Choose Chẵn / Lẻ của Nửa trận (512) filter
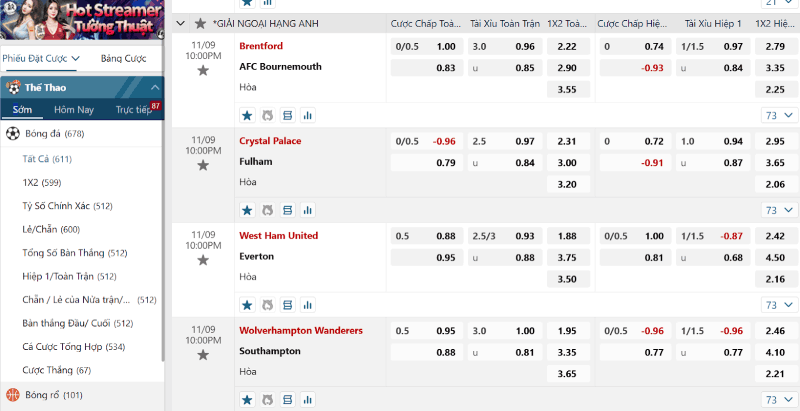 tap(89, 300)
